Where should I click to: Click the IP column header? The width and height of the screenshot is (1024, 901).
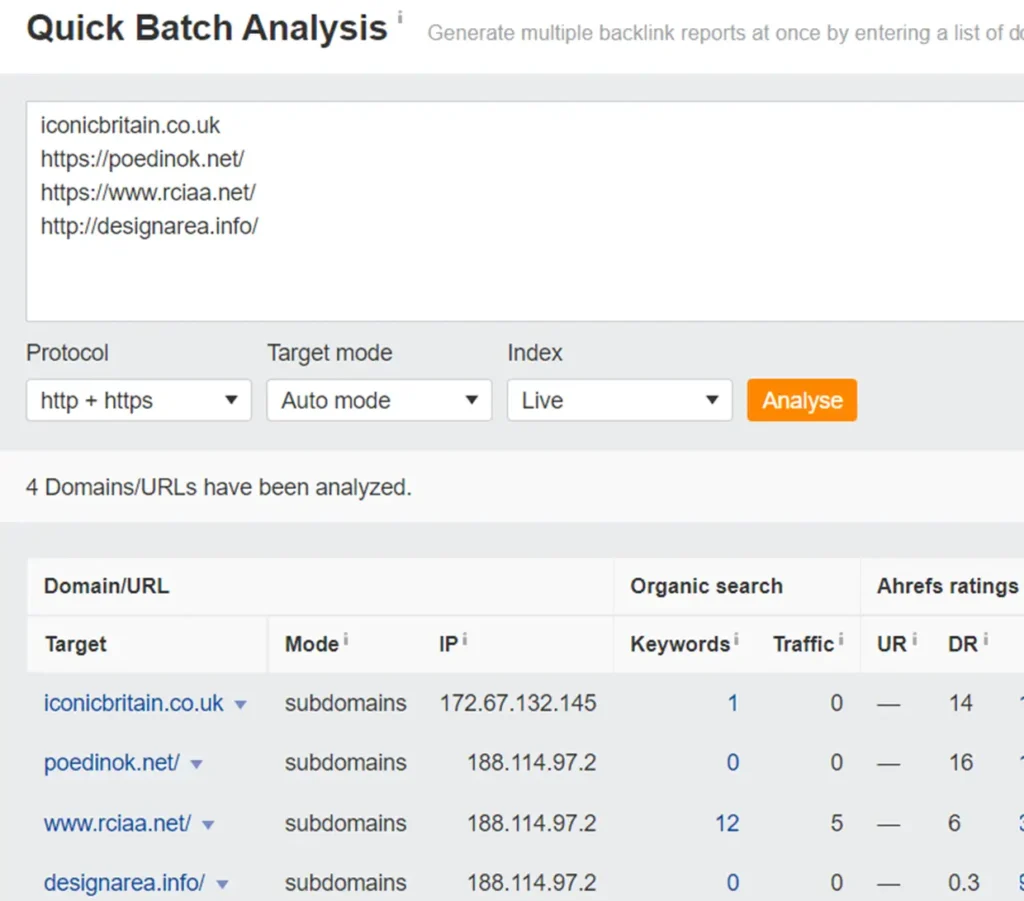pos(448,644)
